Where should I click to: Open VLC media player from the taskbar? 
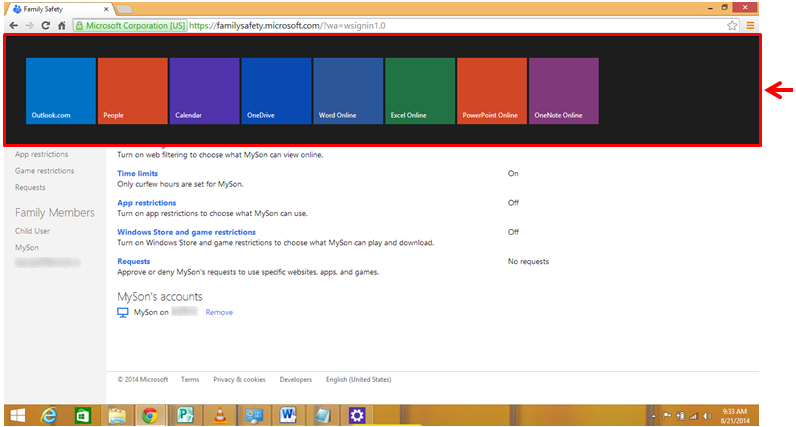point(220,415)
